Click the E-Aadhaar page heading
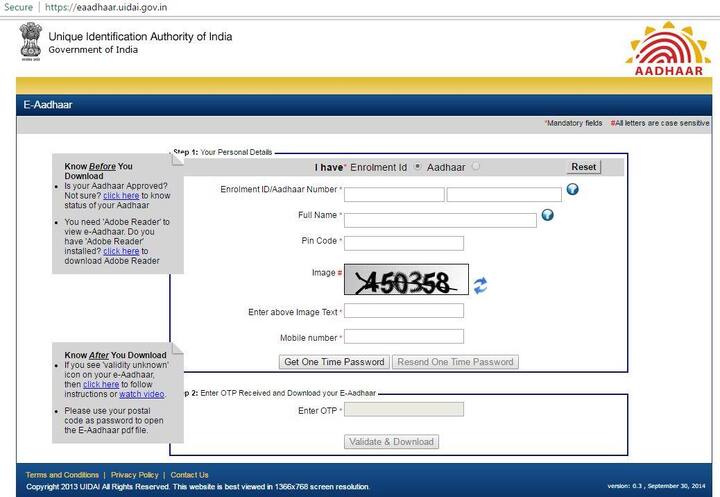Viewport: 720px width, 497px height. point(48,105)
